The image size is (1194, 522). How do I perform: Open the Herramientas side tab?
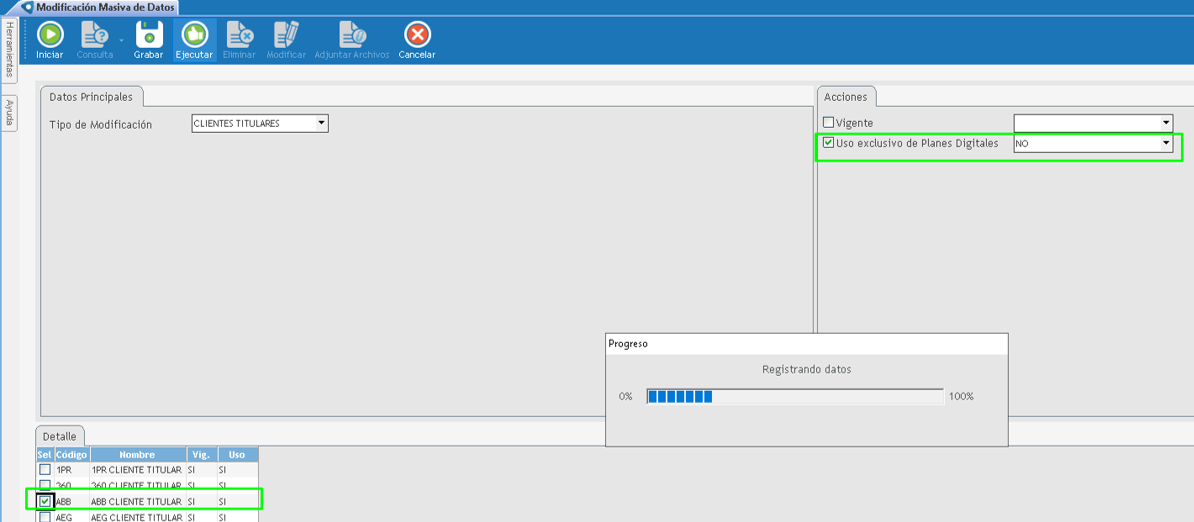click(x=9, y=49)
